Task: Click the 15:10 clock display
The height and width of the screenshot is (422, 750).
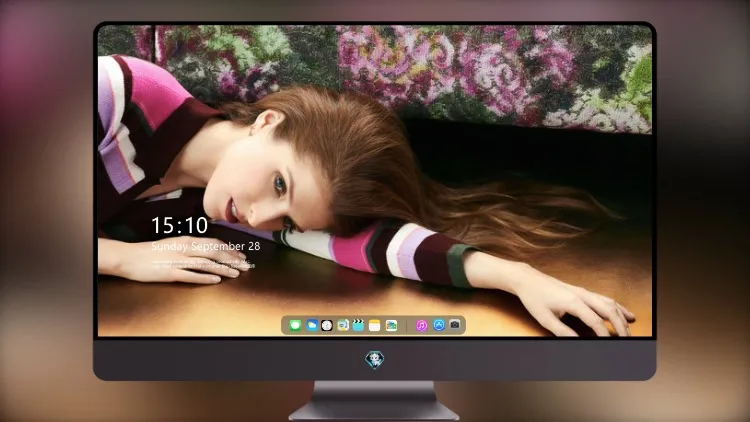Action: (179, 225)
